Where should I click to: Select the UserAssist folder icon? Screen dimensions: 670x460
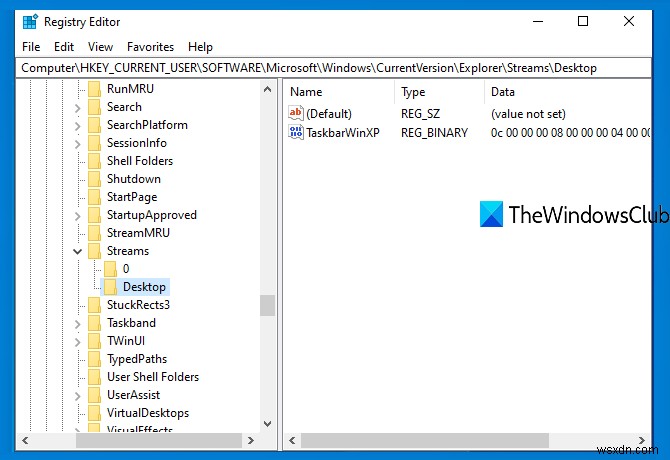94,395
